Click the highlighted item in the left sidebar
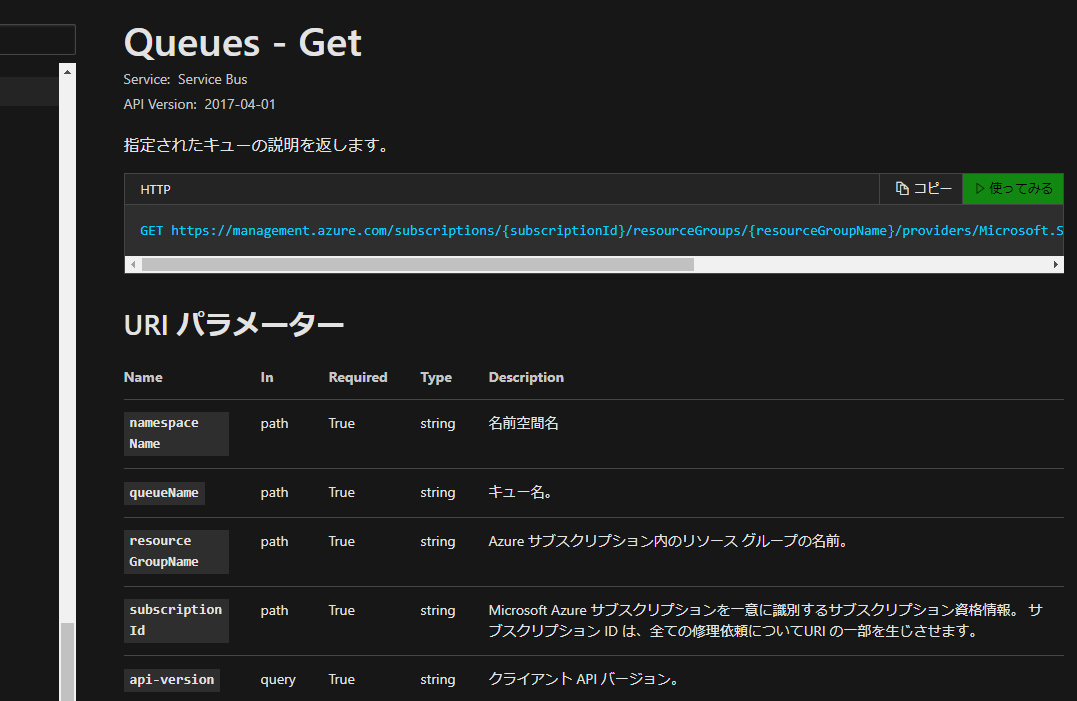The width and height of the screenshot is (1077, 701). pos(29,91)
